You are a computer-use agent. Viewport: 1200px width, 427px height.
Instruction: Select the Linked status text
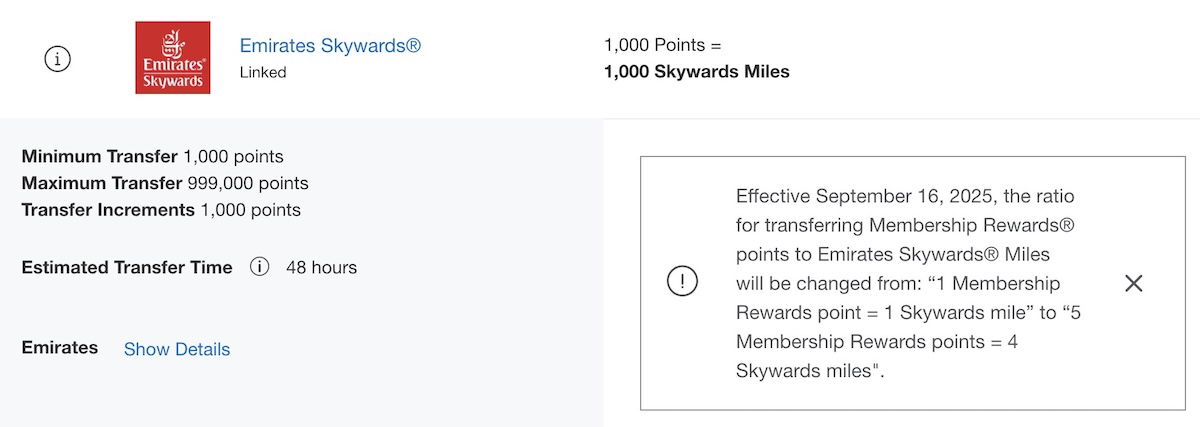(263, 72)
